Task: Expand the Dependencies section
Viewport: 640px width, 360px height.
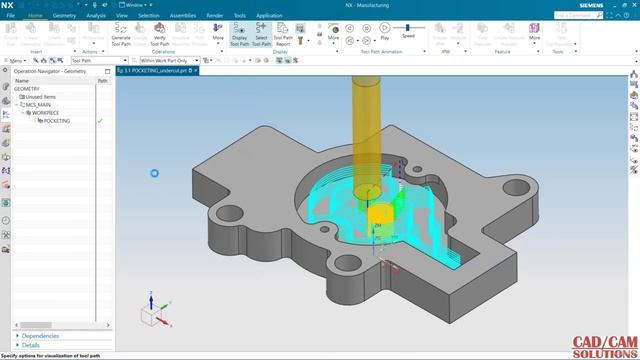Action: tap(40, 336)
